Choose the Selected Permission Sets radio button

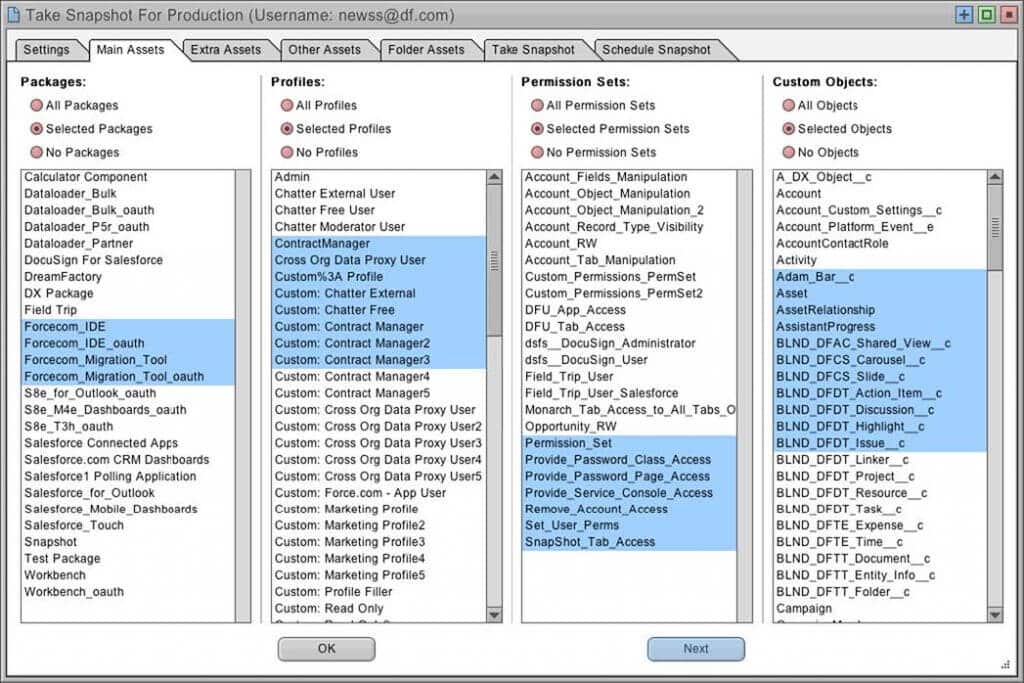537,129
